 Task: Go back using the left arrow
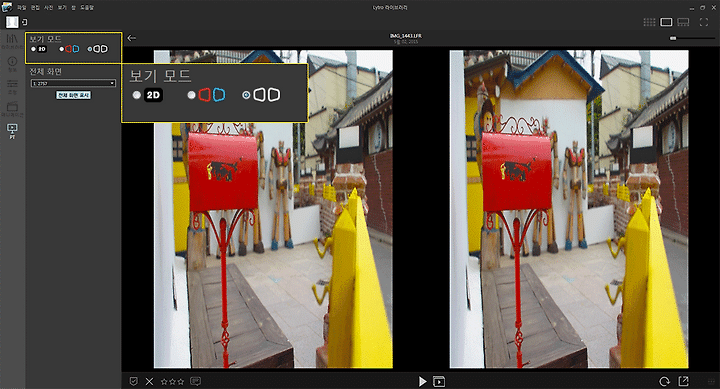(x=131, y=38)
